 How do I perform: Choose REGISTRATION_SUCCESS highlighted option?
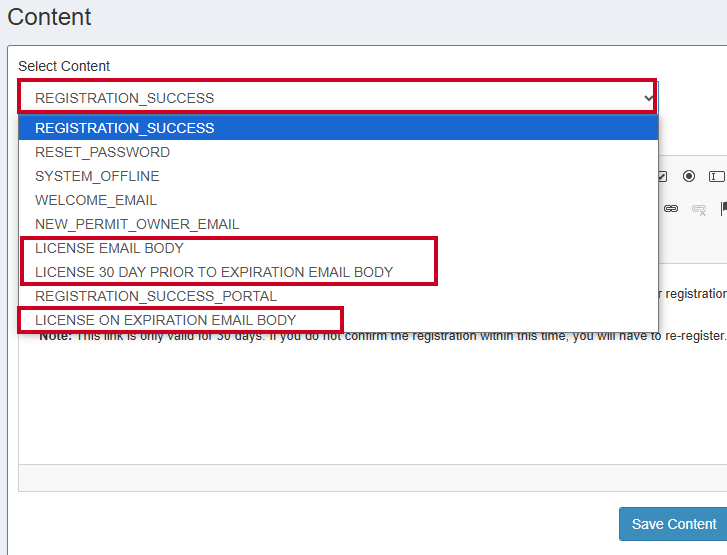[x=338, y=128]
